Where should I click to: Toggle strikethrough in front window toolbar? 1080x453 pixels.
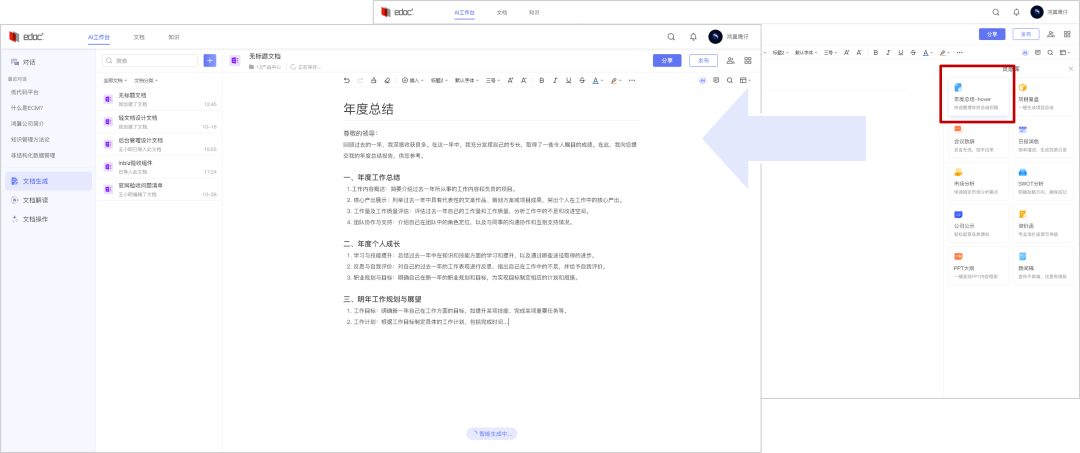pos(582,81)
